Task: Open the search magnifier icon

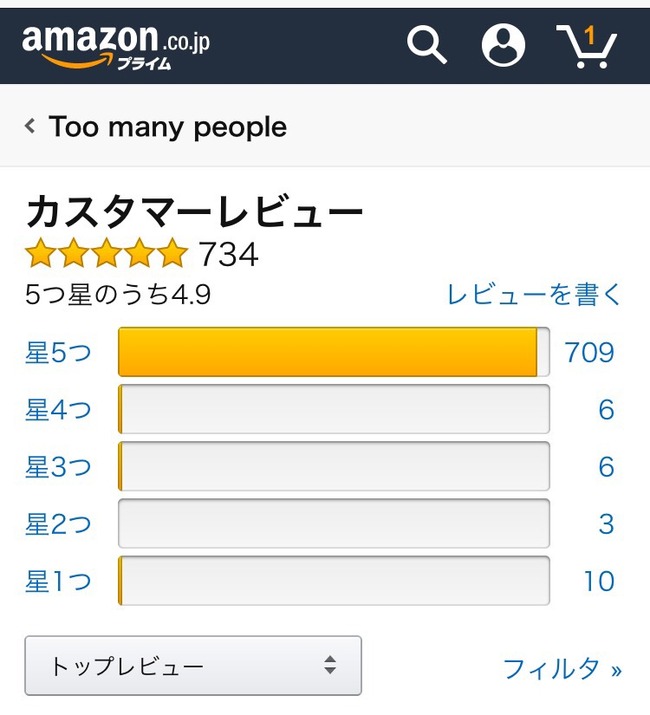Action: 426,44
